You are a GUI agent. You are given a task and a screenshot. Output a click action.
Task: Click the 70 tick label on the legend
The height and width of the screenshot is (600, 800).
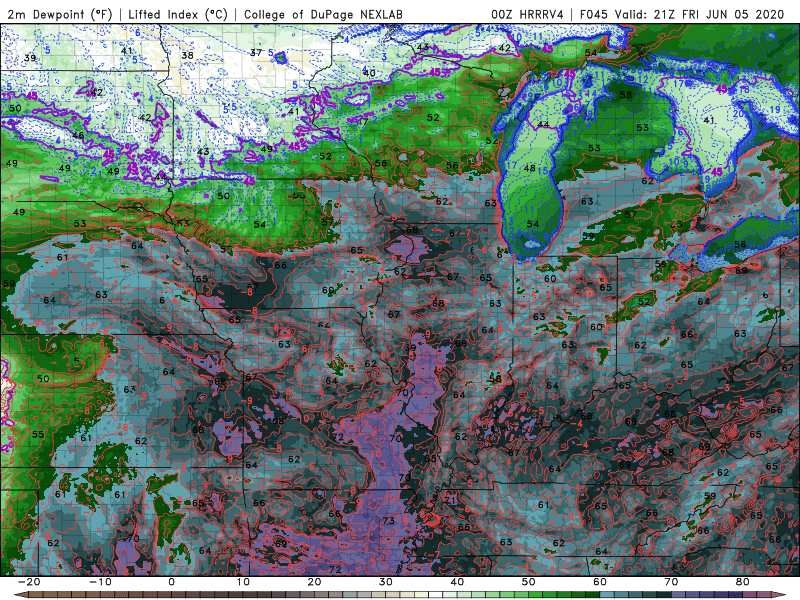pyautogui.click(x=671, y=582)
